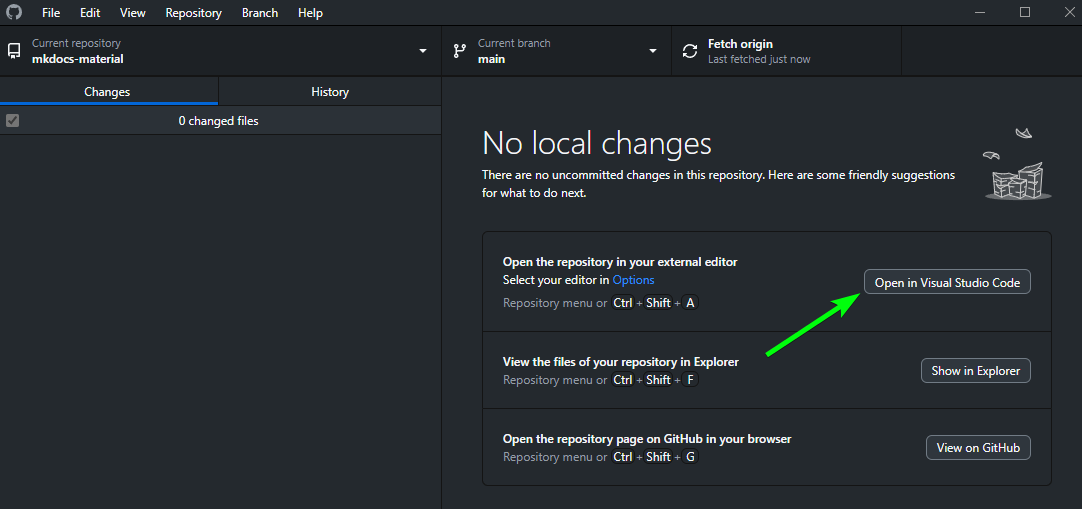The width and height of the screenshot is (1082, 509).
Task: Open the Repository menu
Action: pyautogui.click(x=193, y=13)
